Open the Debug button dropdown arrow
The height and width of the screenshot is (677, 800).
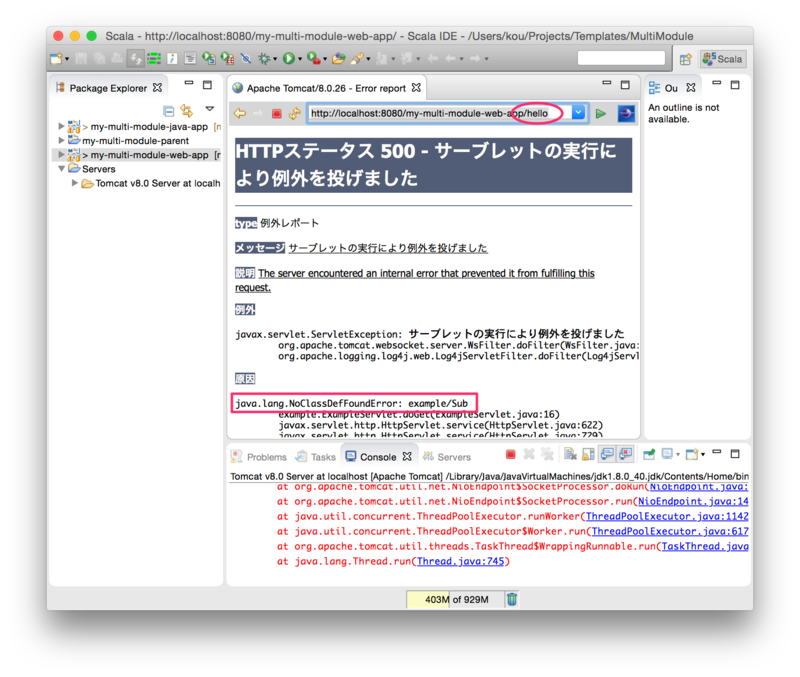pos(275,59)
